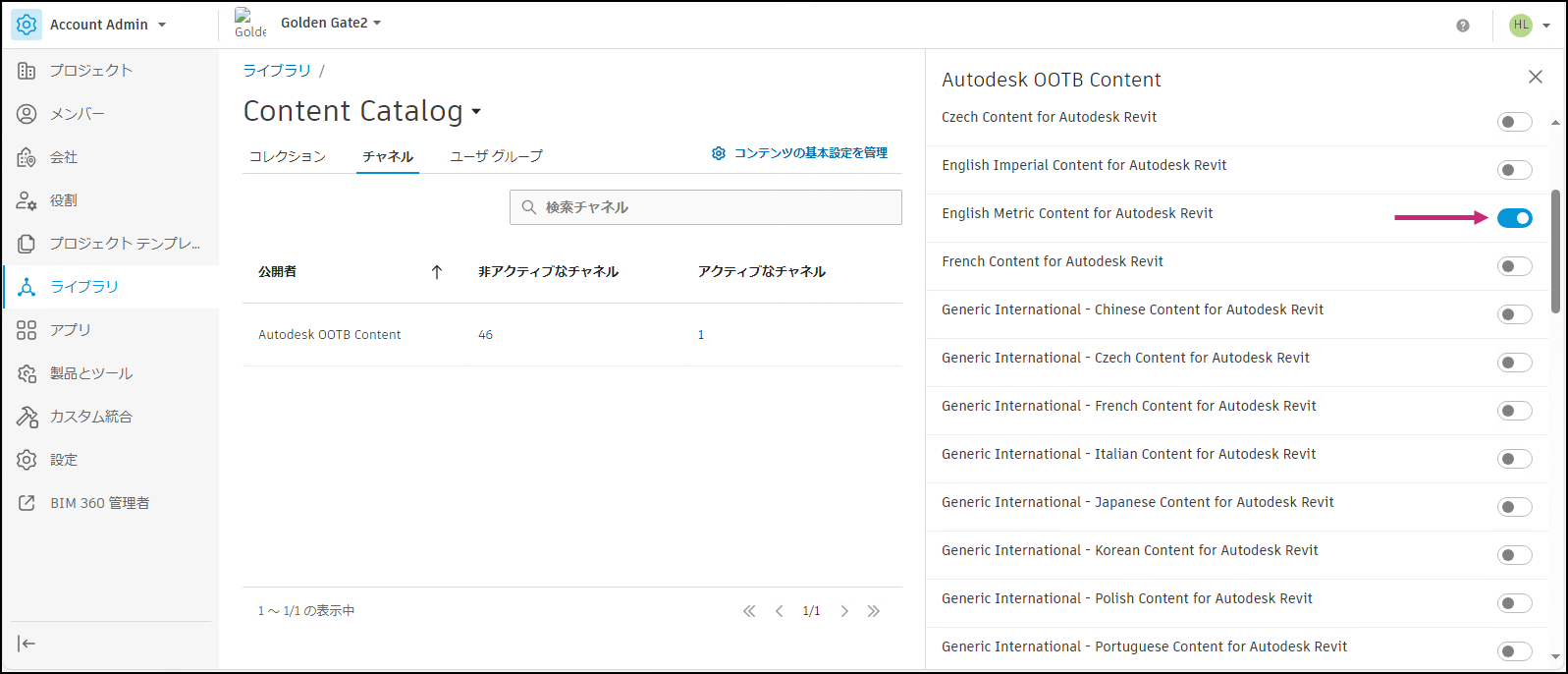The width and height of the screenshot is (1568, 674).
Task: Switch to the チャネル tab
Action: tap(388, 156)
